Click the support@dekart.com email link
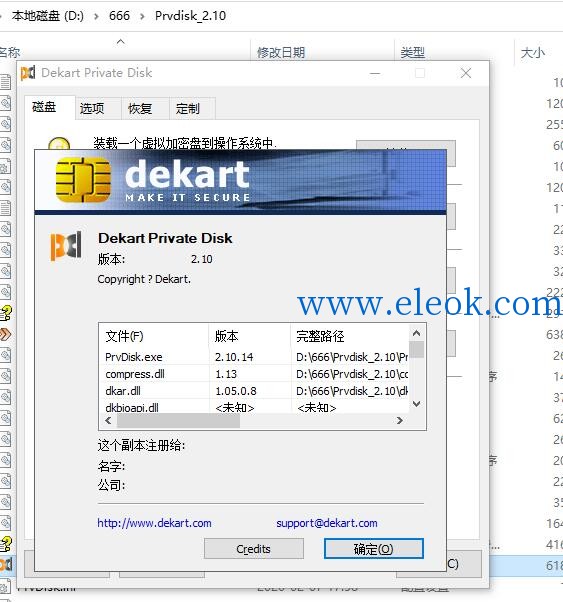Image resolution: width=563 pixels, height=602 pixels. point(327,523)
